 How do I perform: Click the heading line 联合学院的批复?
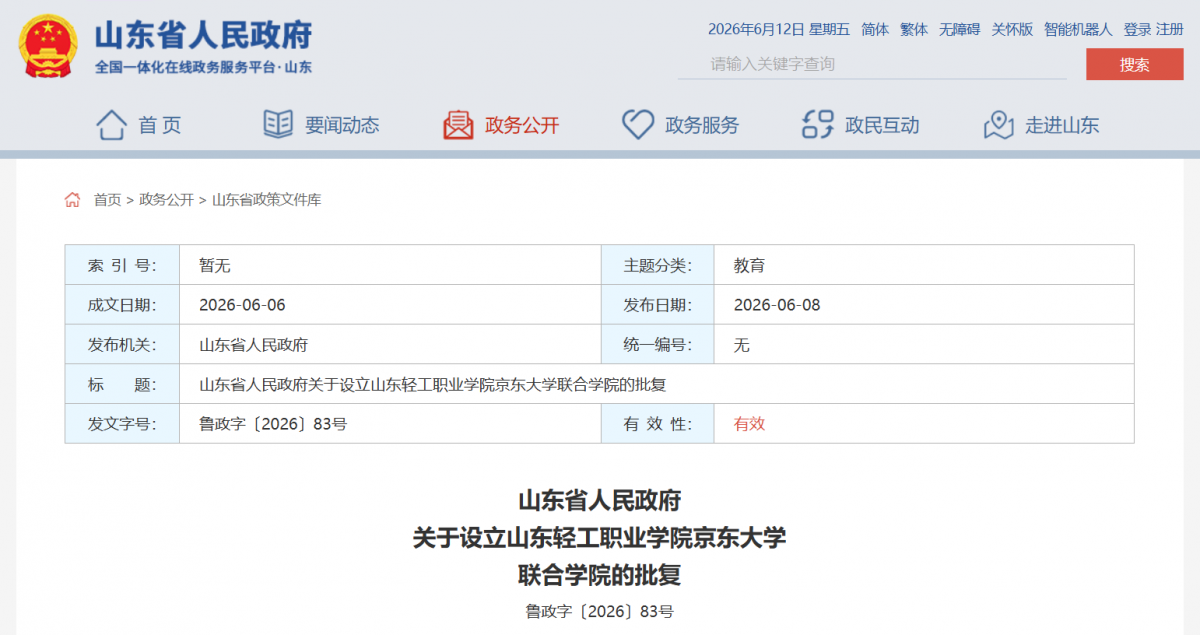point(599,576)
